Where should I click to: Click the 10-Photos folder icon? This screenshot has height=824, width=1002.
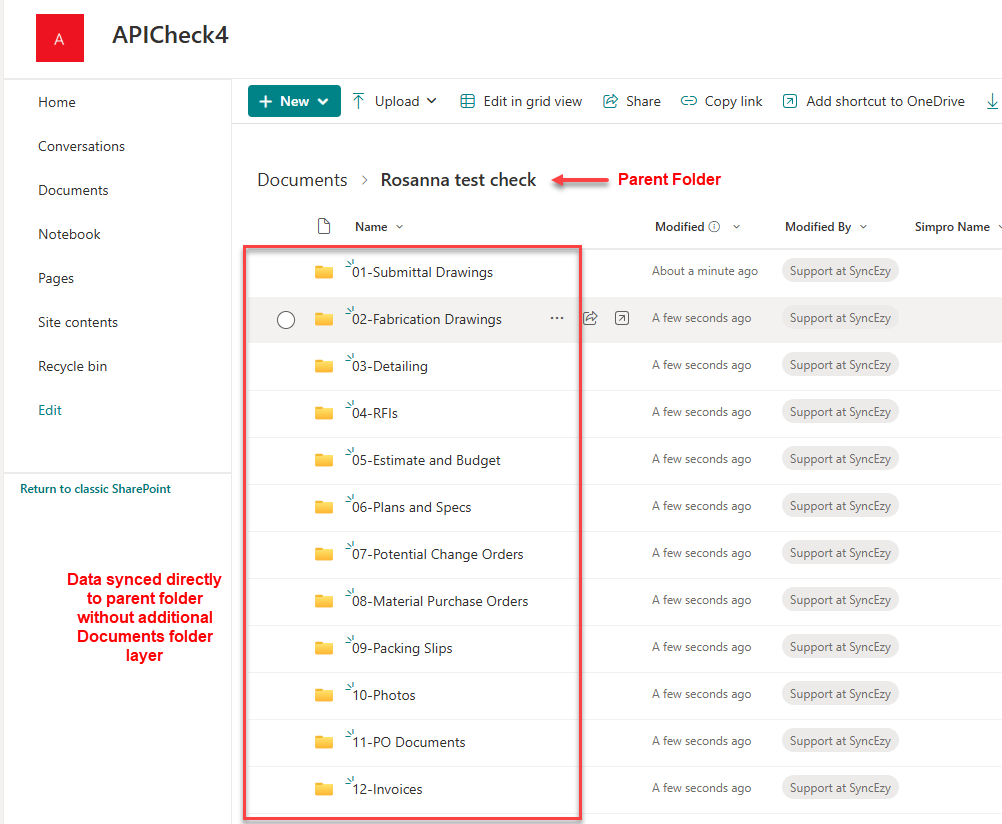pyautogui.click(x=323, y=695)
